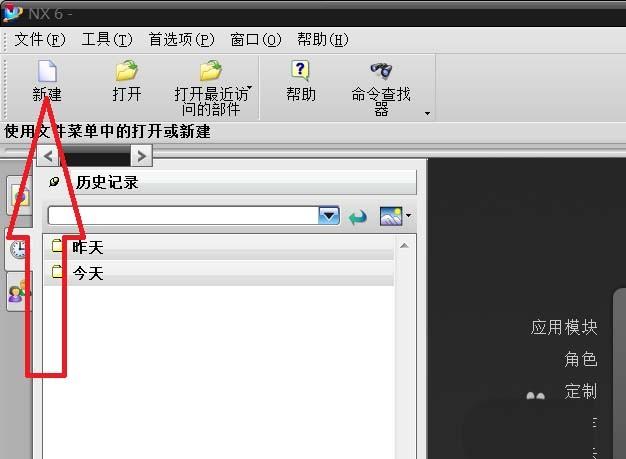Open the history clock sidebar tab
The width and height of the screenshot is (626, 459).
(x=18, y=250)
